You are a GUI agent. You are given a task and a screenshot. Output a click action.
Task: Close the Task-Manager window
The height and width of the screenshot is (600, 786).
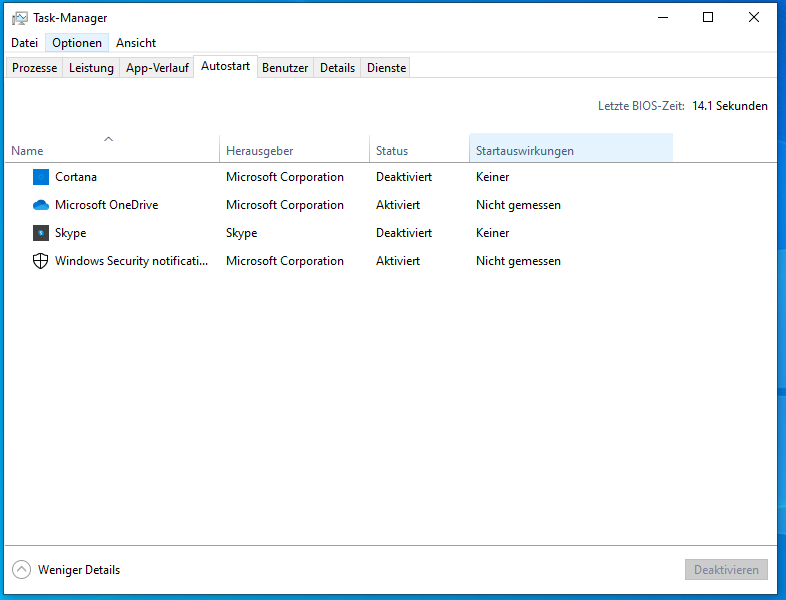(x=754, y=18)
